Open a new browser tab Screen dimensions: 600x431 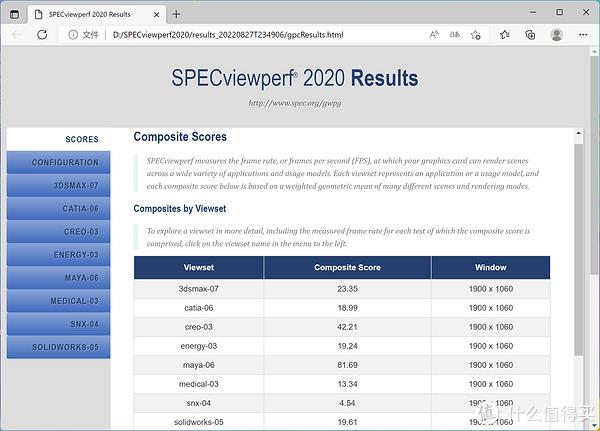[176, 15]
